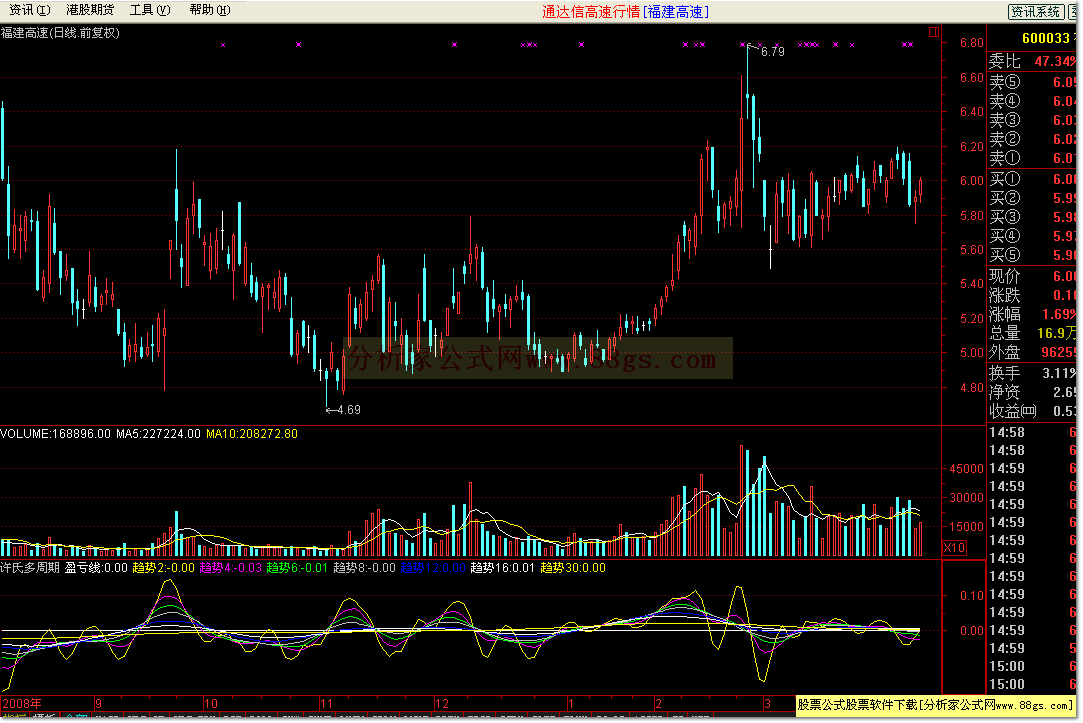The height and width of the screenshot is (723, 1083).
Task: Select the 2008年 timeline label
Action: (21, 704)
